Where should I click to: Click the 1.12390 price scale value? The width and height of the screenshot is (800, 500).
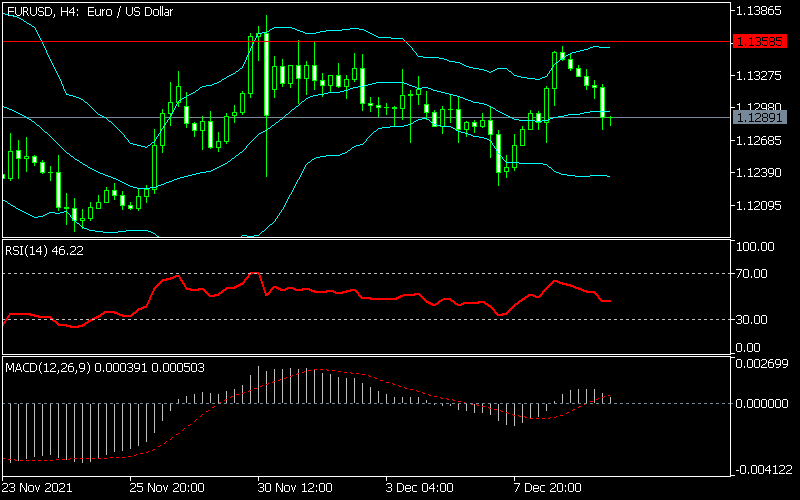click(x=760, y=173)
